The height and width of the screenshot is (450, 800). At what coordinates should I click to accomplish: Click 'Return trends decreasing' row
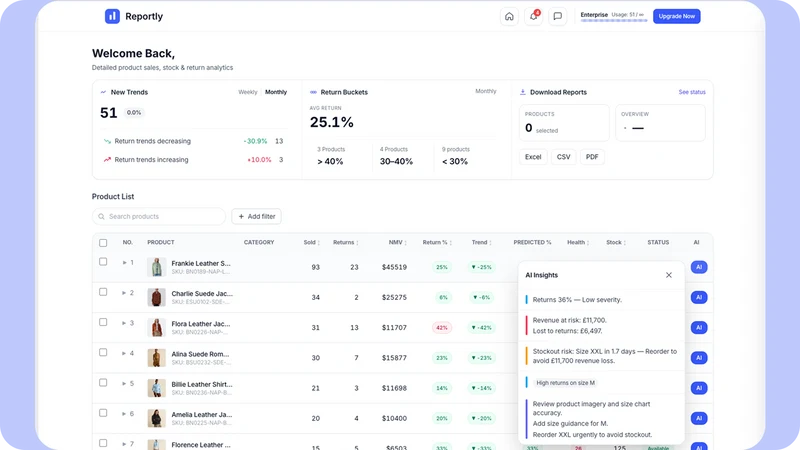pos(193,141)
